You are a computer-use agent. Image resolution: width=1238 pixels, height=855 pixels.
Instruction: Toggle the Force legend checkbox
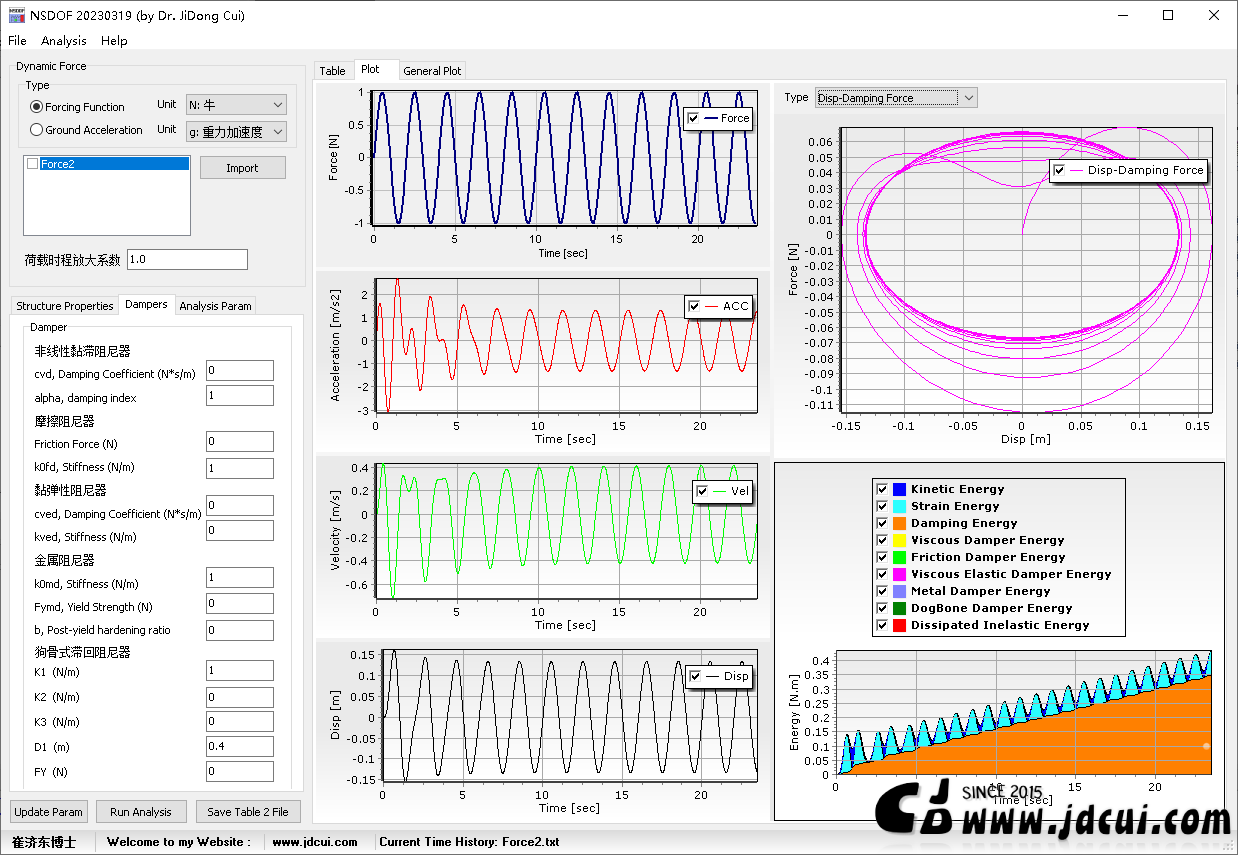click(x=694, y=118)
